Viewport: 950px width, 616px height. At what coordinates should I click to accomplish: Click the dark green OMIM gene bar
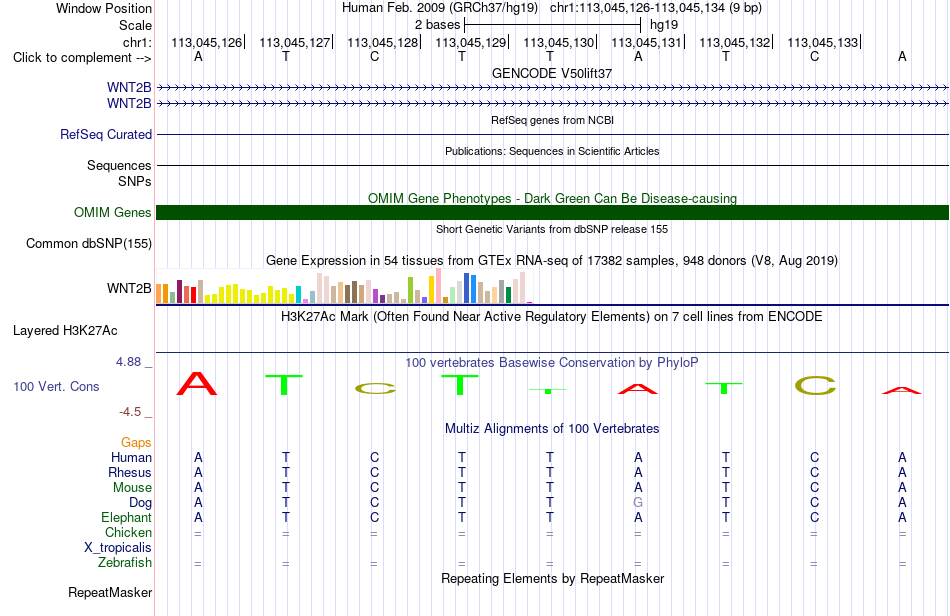(552, 213)
